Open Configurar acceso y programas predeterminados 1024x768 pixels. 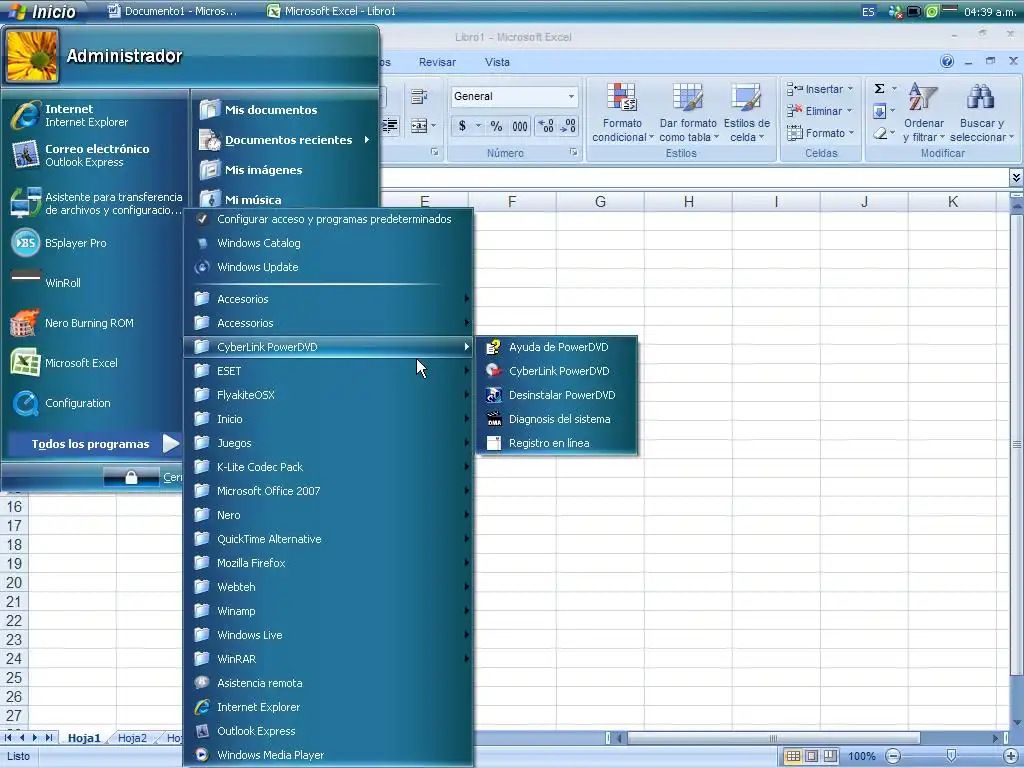[328, 219]
